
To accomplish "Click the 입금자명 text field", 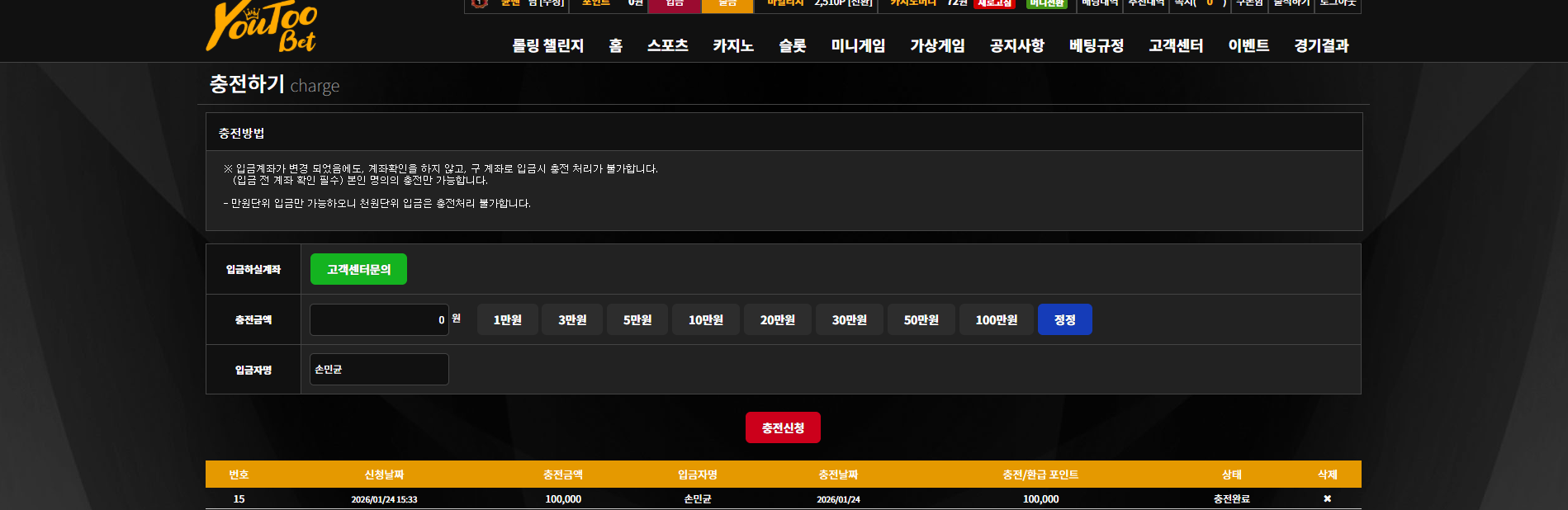I will 379,370.
